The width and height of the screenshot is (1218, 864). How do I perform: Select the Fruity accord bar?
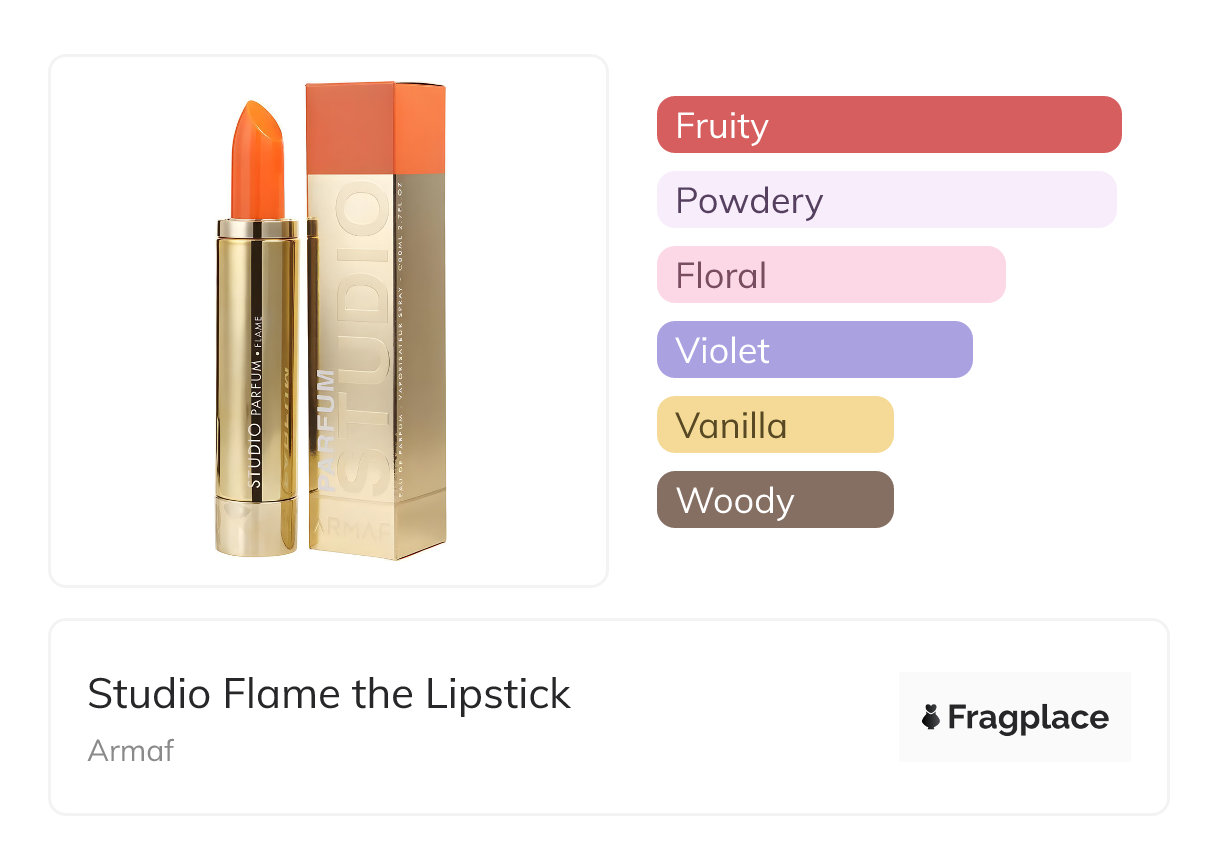[889, 125]
